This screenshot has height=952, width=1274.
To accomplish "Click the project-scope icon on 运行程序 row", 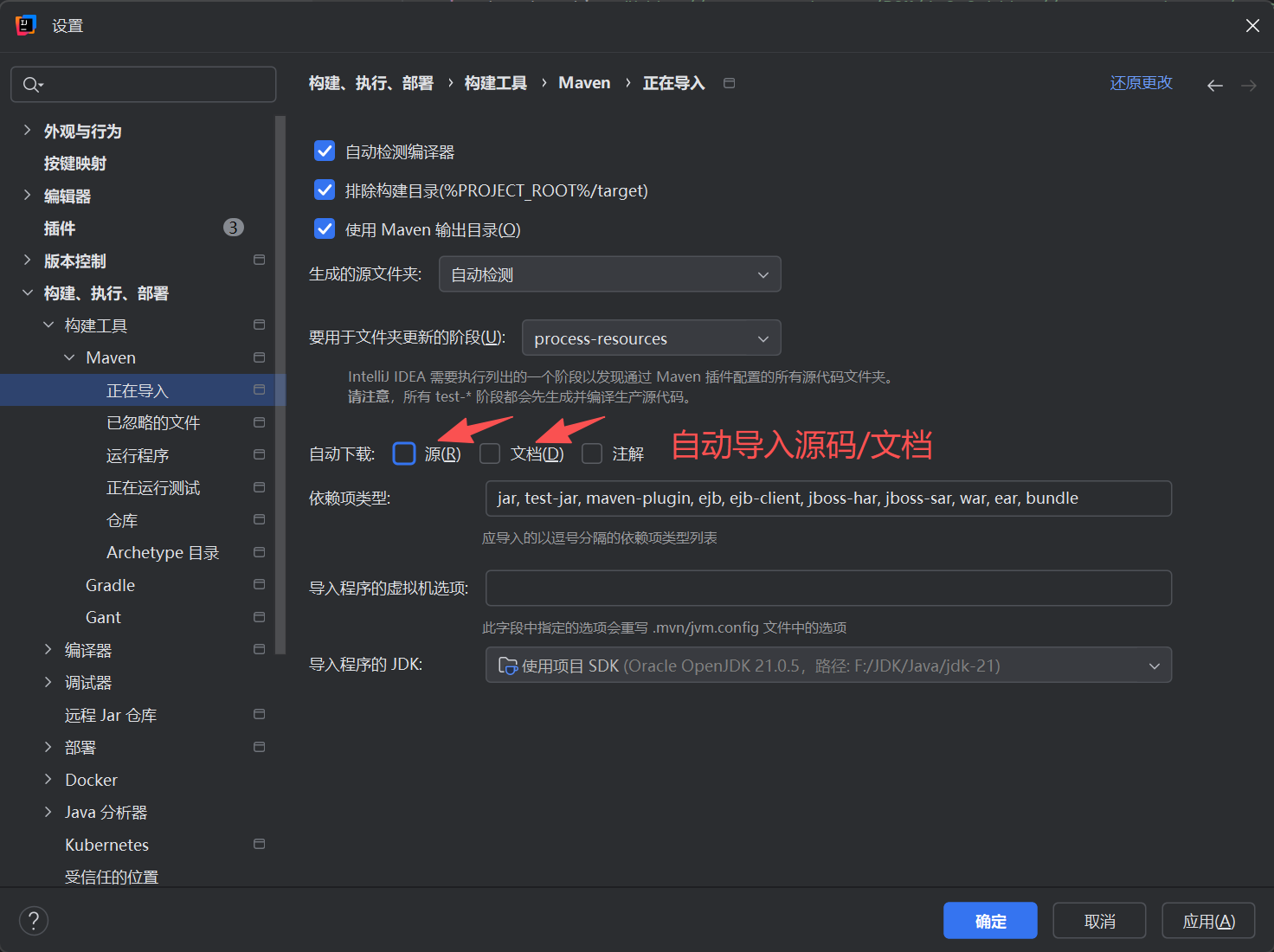I will click(x=259, y=454).
